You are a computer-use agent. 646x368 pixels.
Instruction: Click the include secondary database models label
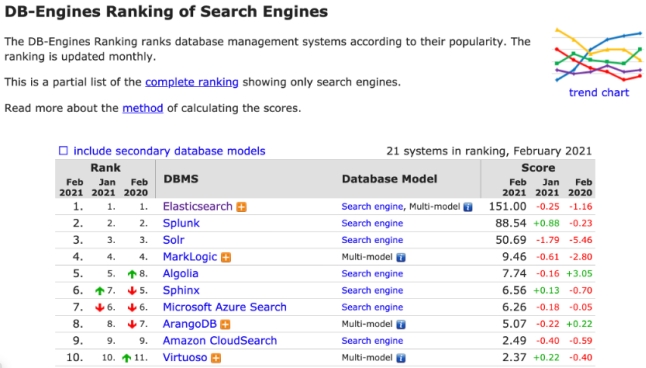169,151
